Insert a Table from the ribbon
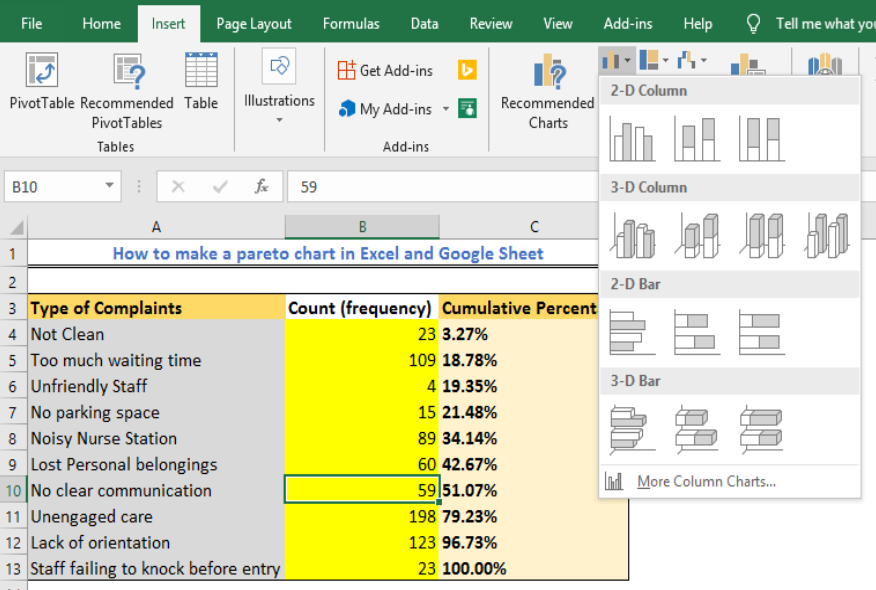876x590 pixels. click(x=201, y=81)
